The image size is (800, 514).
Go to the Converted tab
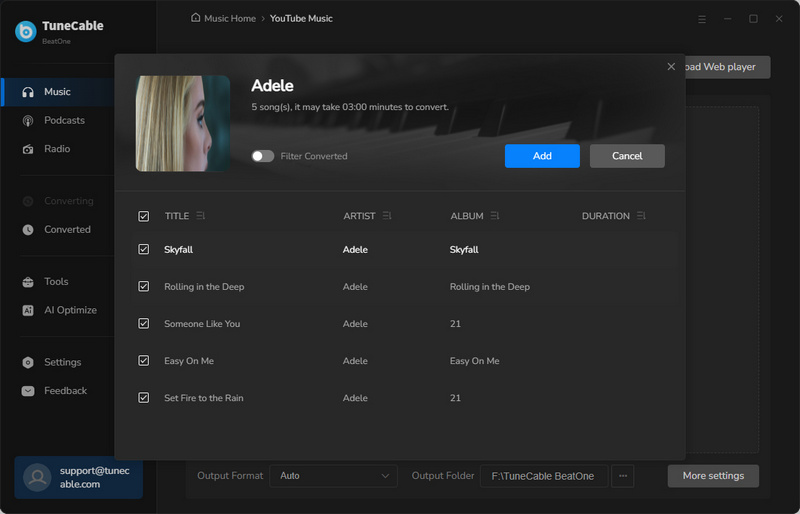[67, 230]
